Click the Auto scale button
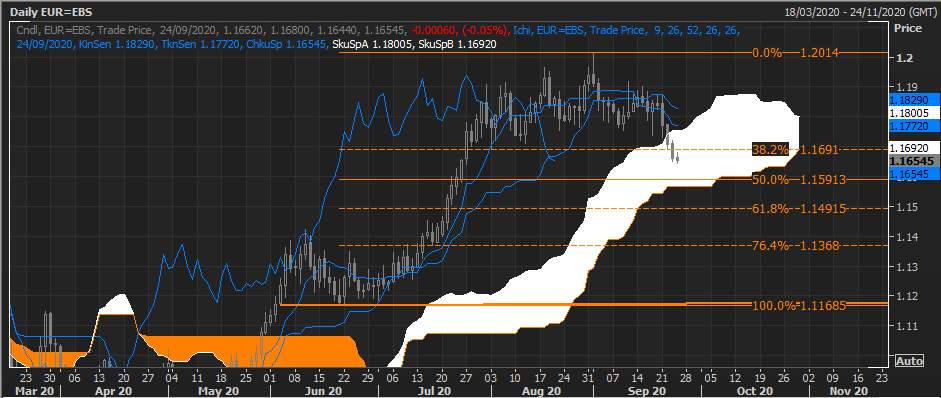The image size is (941, 398). 909,361
